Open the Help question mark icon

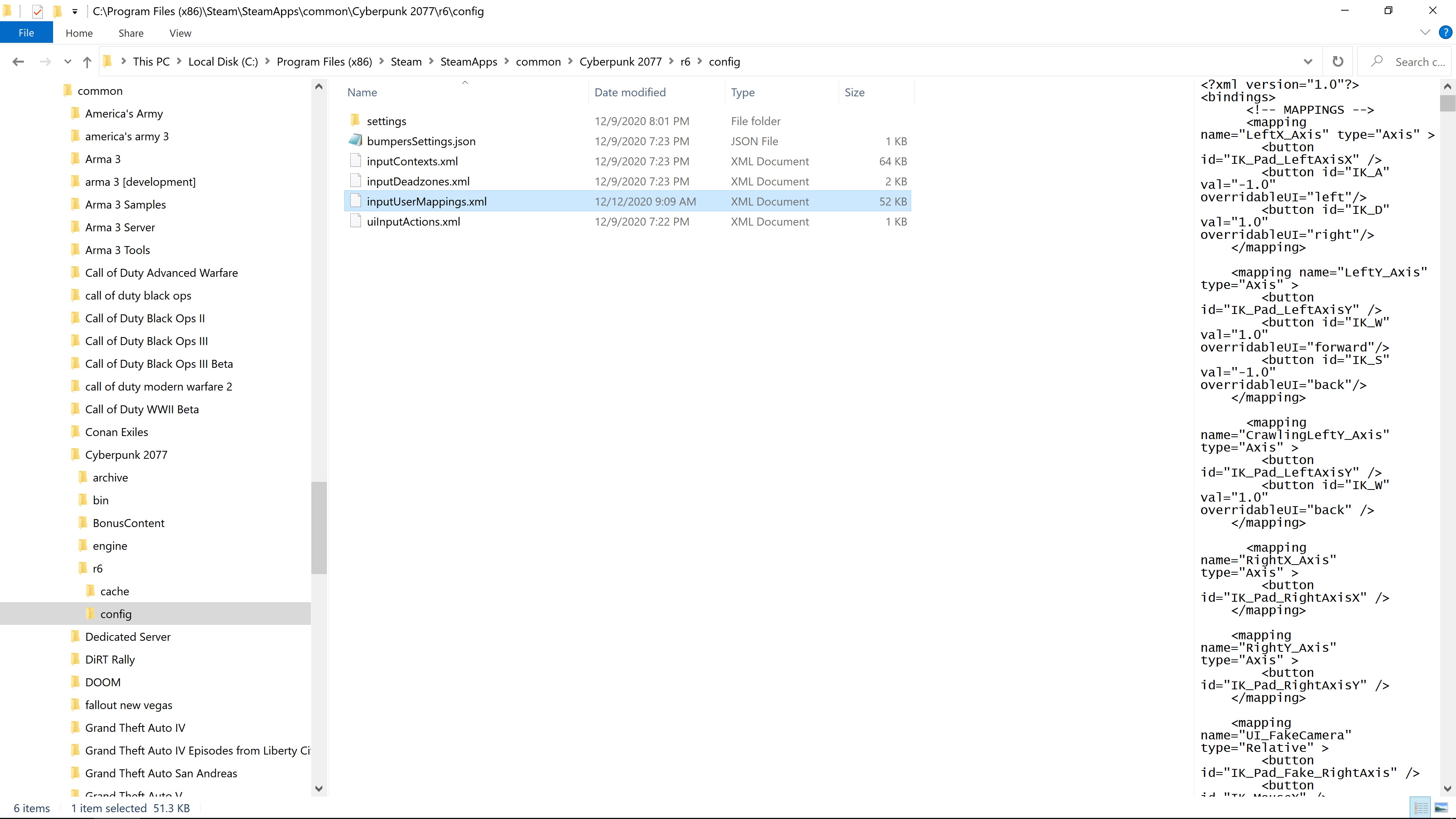tap(1445, 33)
